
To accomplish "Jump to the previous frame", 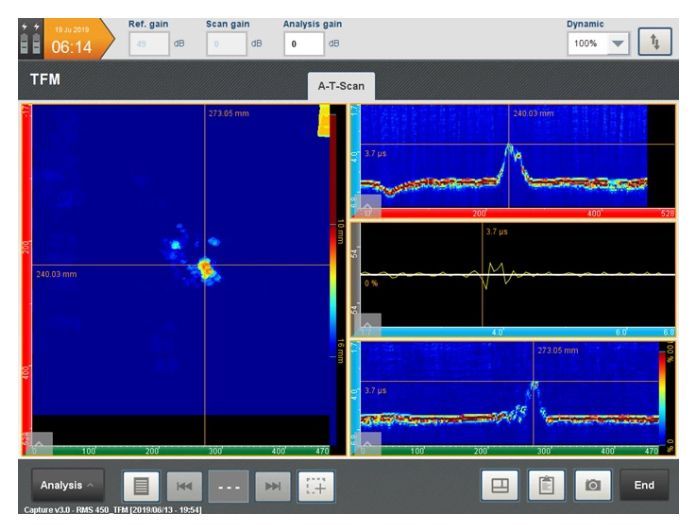I will click(183, 485).
